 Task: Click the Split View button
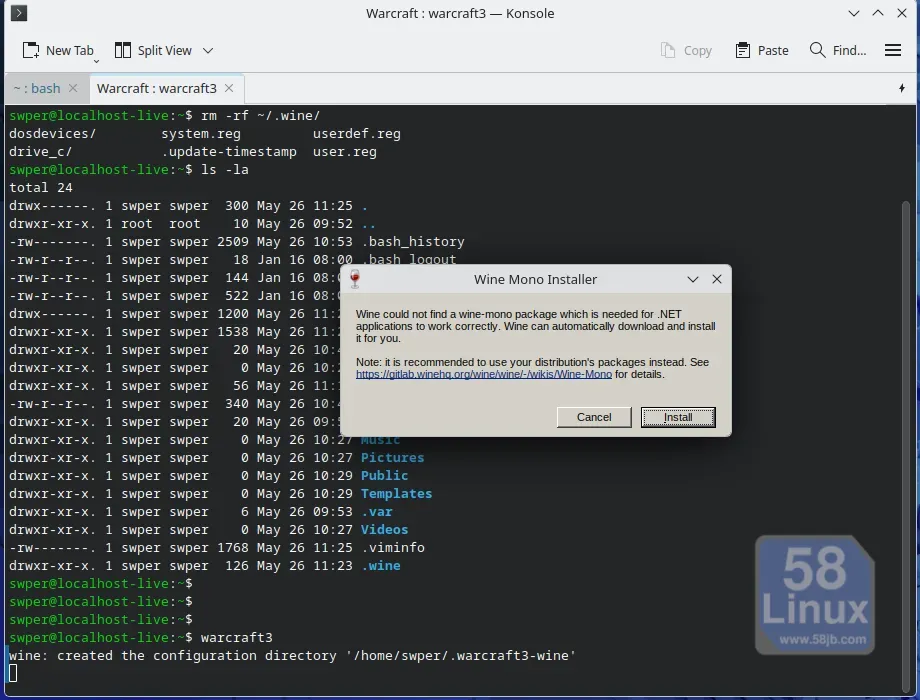153,50
